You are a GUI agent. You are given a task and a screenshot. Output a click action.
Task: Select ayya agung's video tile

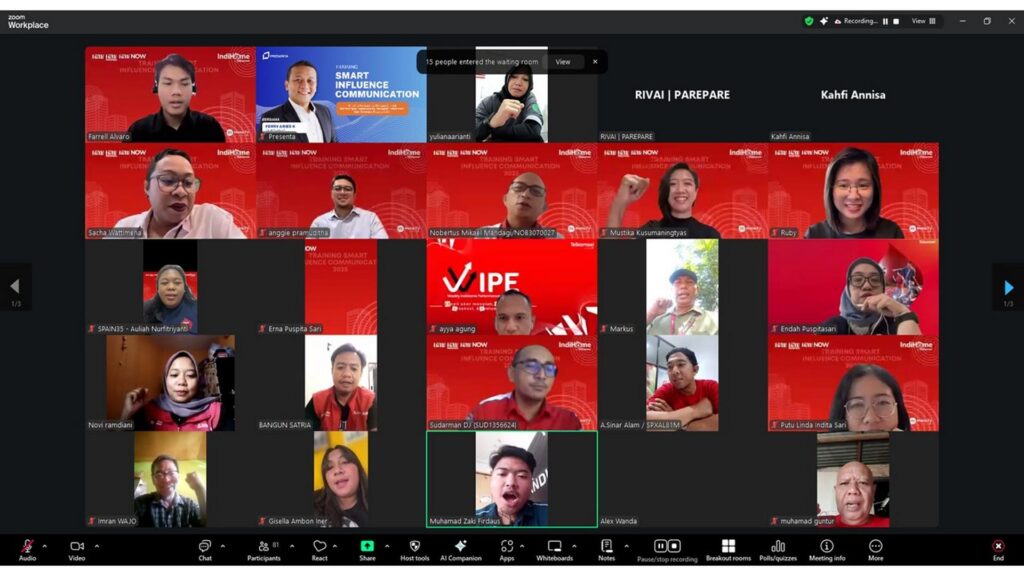coord(512,287)
